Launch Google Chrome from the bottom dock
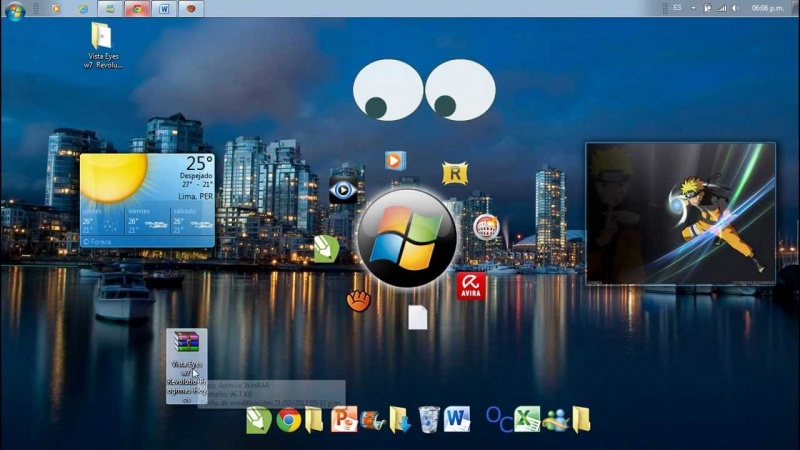800x450 pixels. click(x=289, y=420)
